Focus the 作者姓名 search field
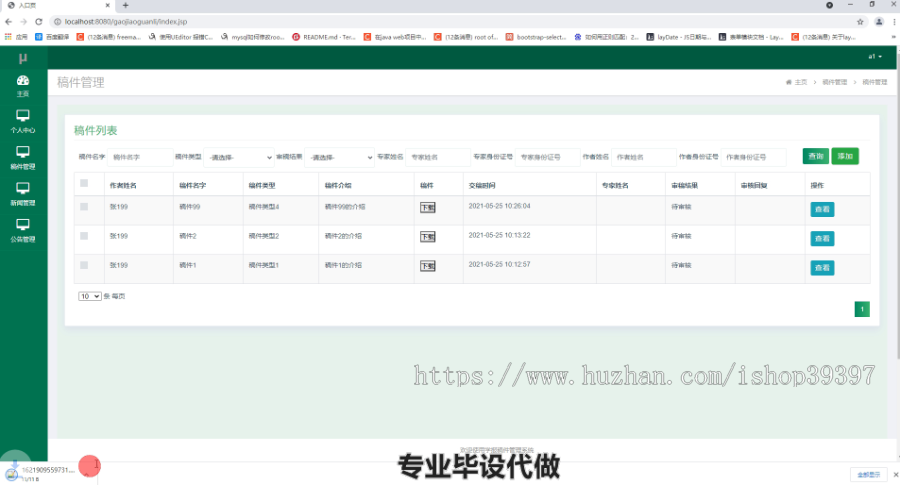 pos(643,157)
